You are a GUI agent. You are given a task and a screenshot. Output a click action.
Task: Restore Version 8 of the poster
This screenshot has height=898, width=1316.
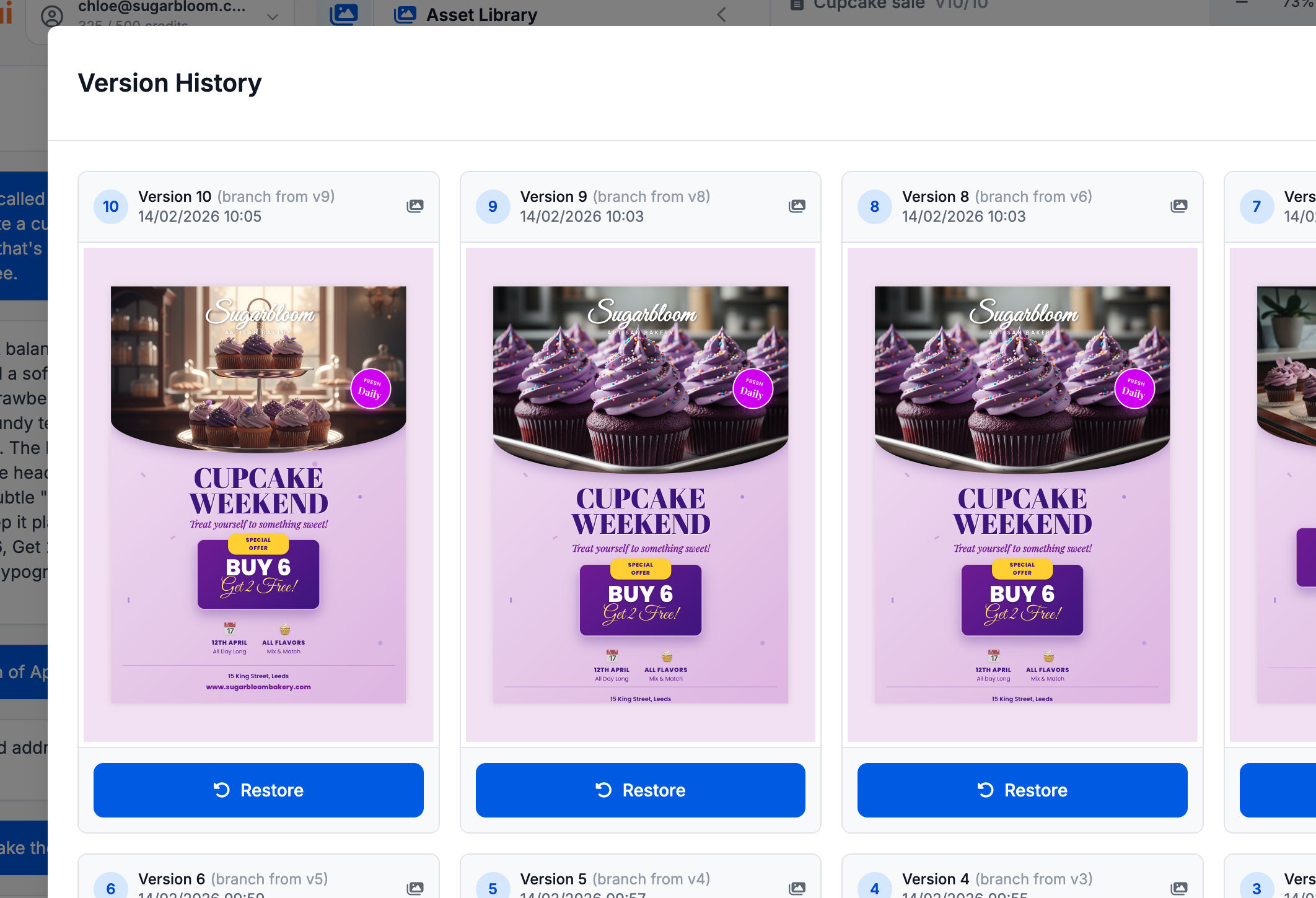1022,790
